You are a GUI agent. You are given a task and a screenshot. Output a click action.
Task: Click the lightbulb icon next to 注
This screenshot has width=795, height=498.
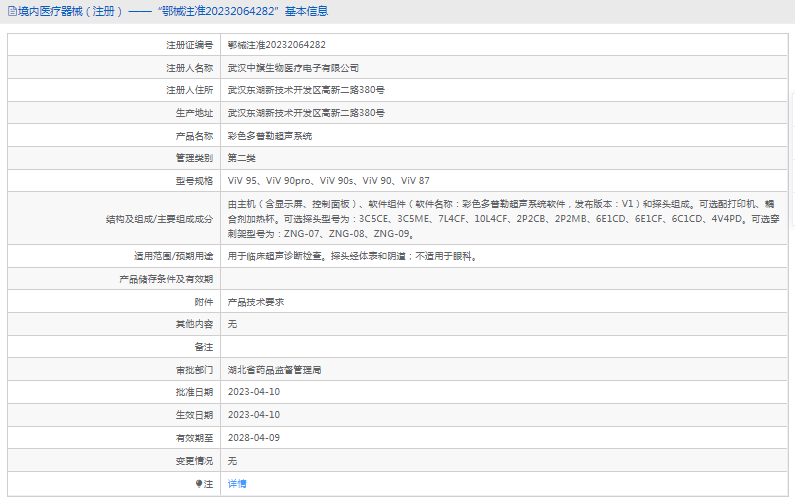point(199,484)
